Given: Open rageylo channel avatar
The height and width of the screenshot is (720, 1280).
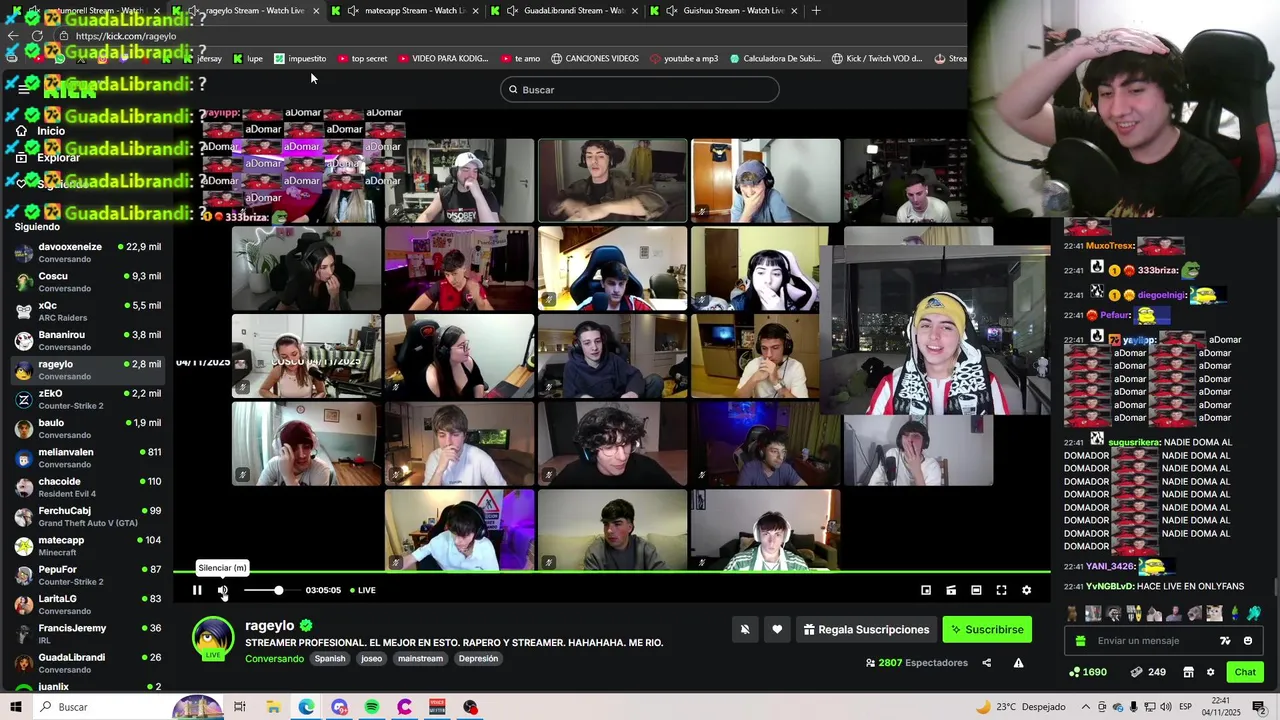Looking at the screenshot, I should tap(213, 640).
